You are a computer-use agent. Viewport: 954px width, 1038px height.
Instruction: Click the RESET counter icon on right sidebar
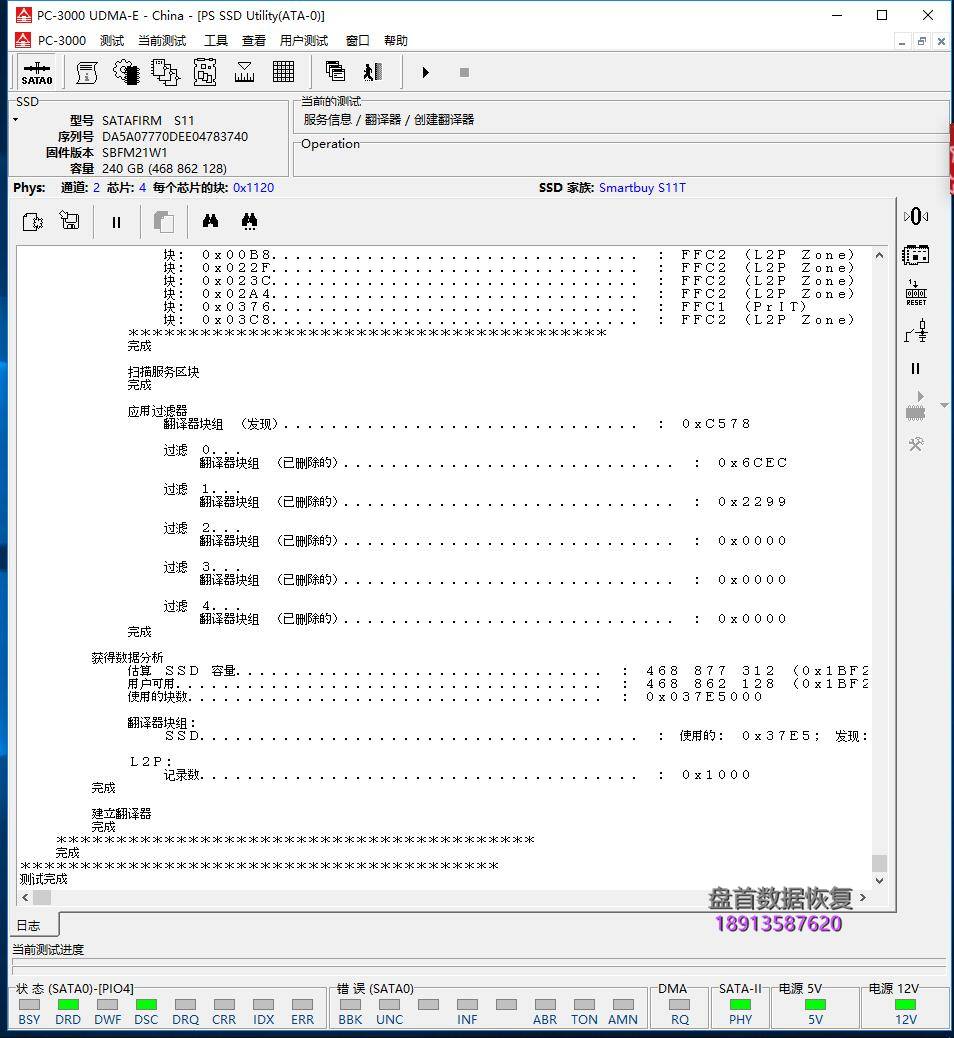(916, 292)
